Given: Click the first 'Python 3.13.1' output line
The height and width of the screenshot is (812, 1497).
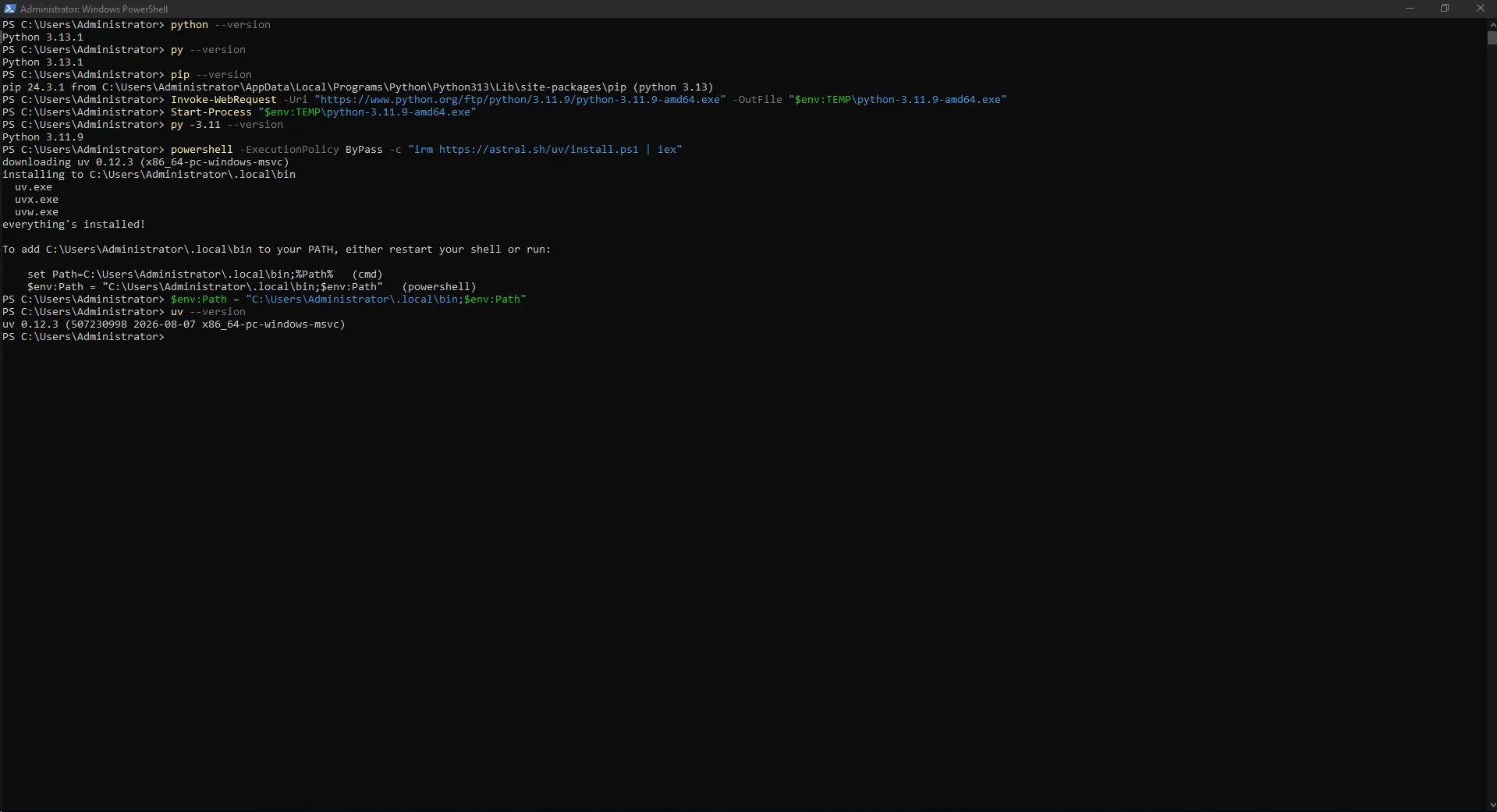Looking at the screenshot, I should click(x=43, y=37).
